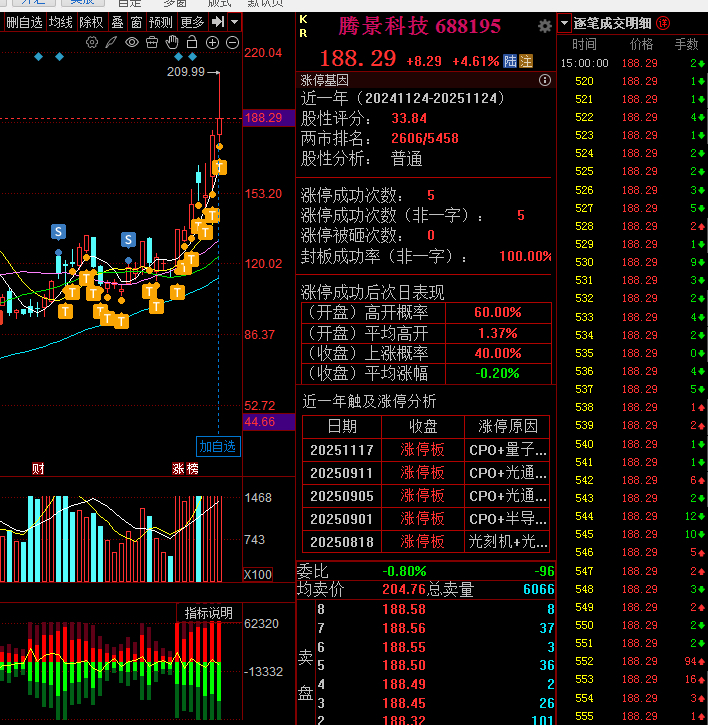Select the 20251117 limit-up row date
The height and width of the screenshot is (725, 708).
(x=342, y=450)
